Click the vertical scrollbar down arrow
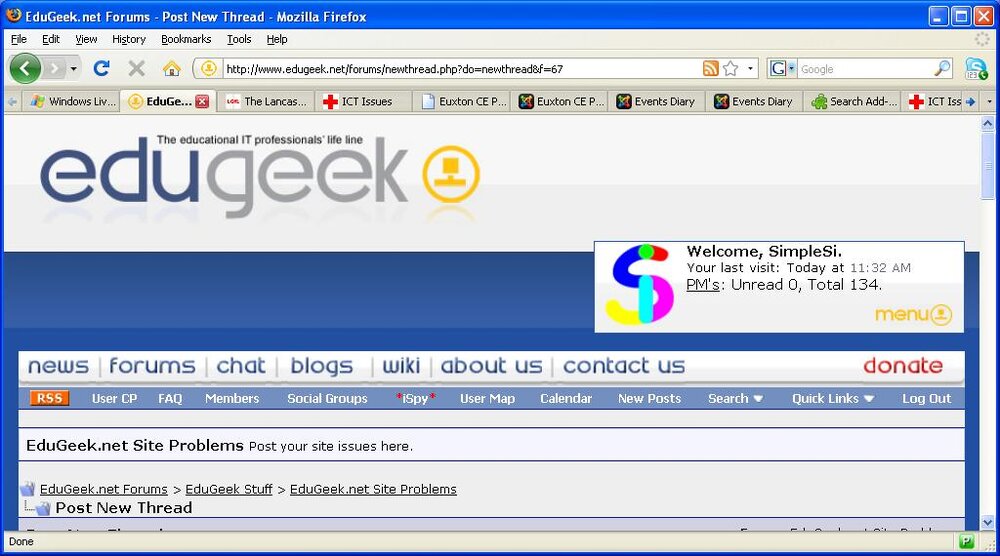 988,522
